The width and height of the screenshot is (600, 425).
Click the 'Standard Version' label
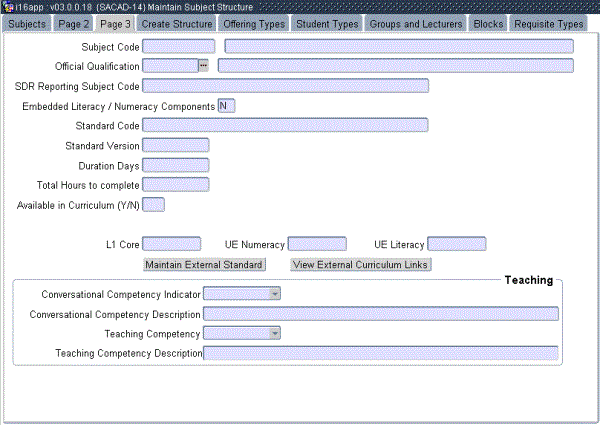click(x=102, y=146)
